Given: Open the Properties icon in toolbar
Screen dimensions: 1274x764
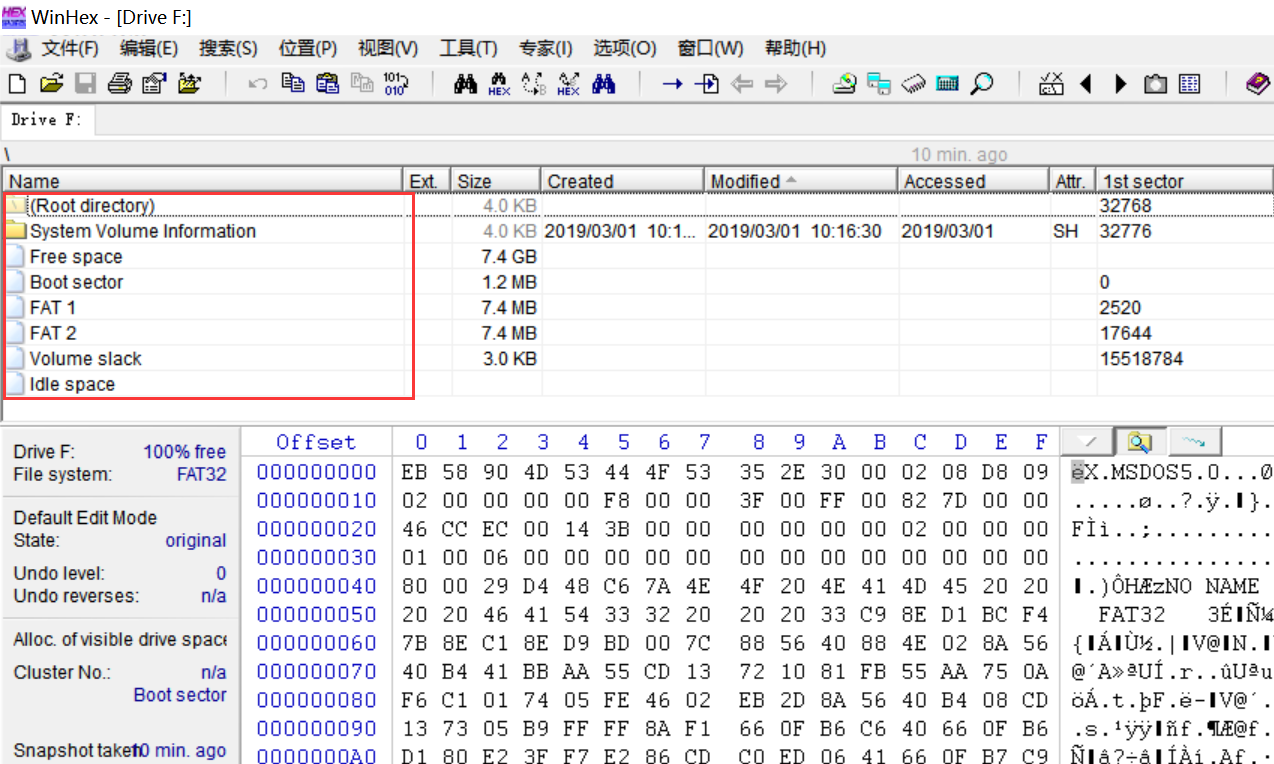Looking at the screenshot, I should [x=153, y=84].
